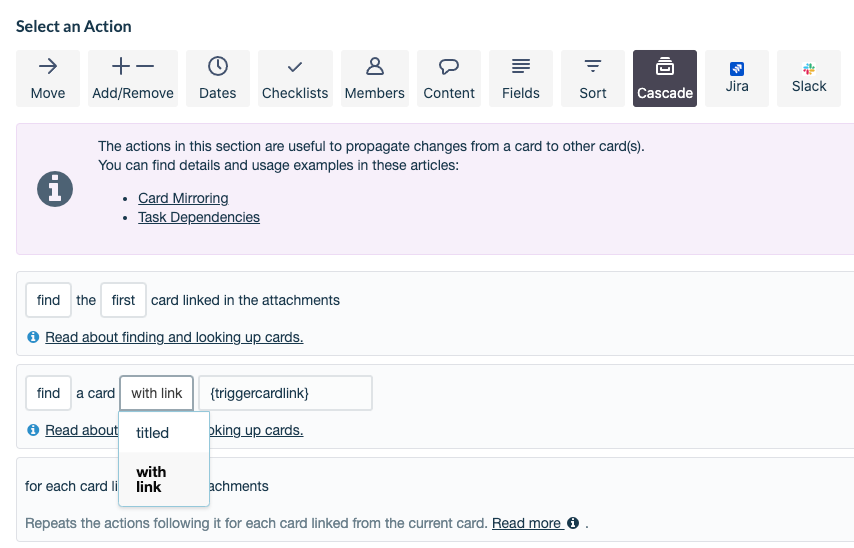Click the large info icon in the purple banner
Screen dimensions: 854x548
tap(55, 189)
